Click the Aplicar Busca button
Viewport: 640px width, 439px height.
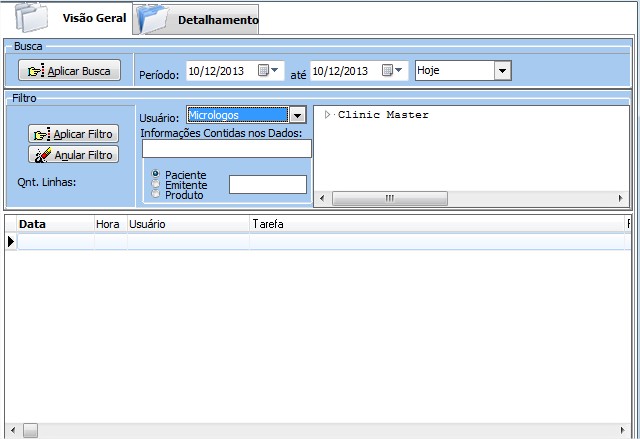click(x=70, y=71)
